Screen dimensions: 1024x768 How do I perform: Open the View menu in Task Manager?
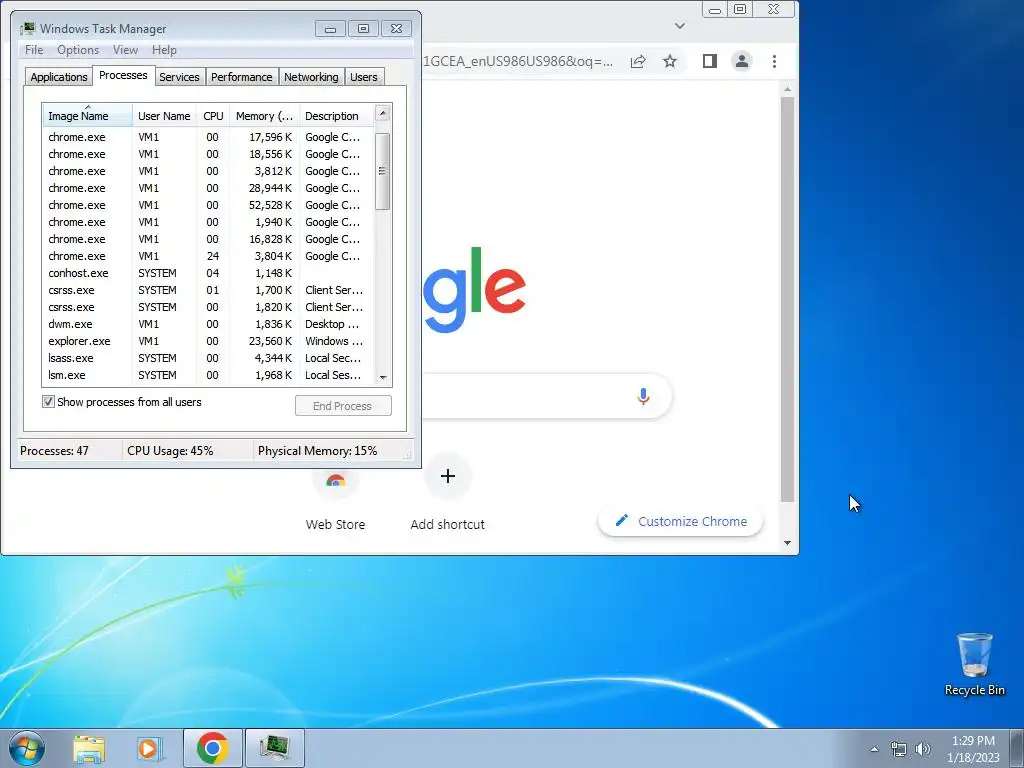coord(125,50)
